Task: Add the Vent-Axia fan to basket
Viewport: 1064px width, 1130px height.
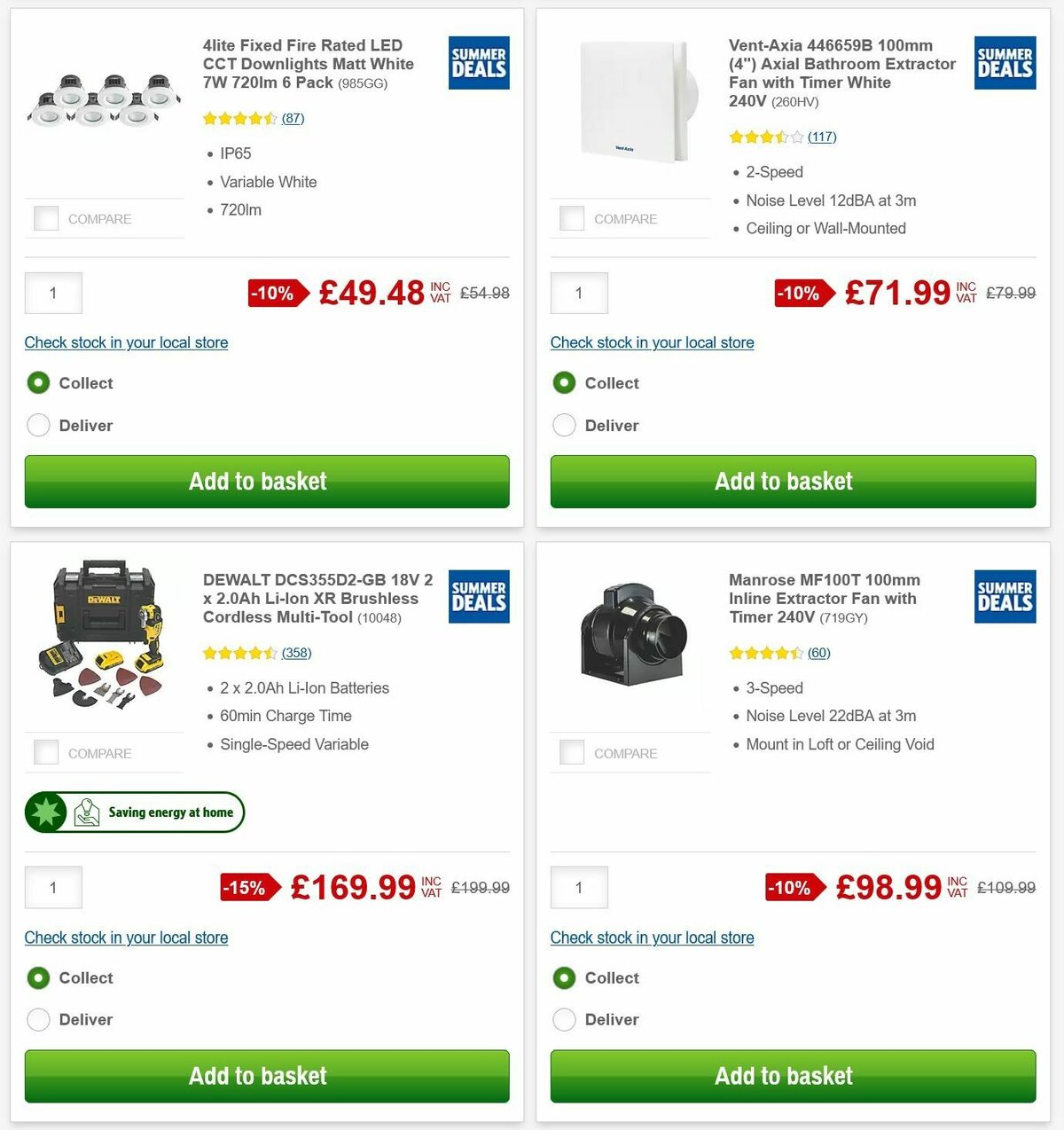Action: [792, 482]
